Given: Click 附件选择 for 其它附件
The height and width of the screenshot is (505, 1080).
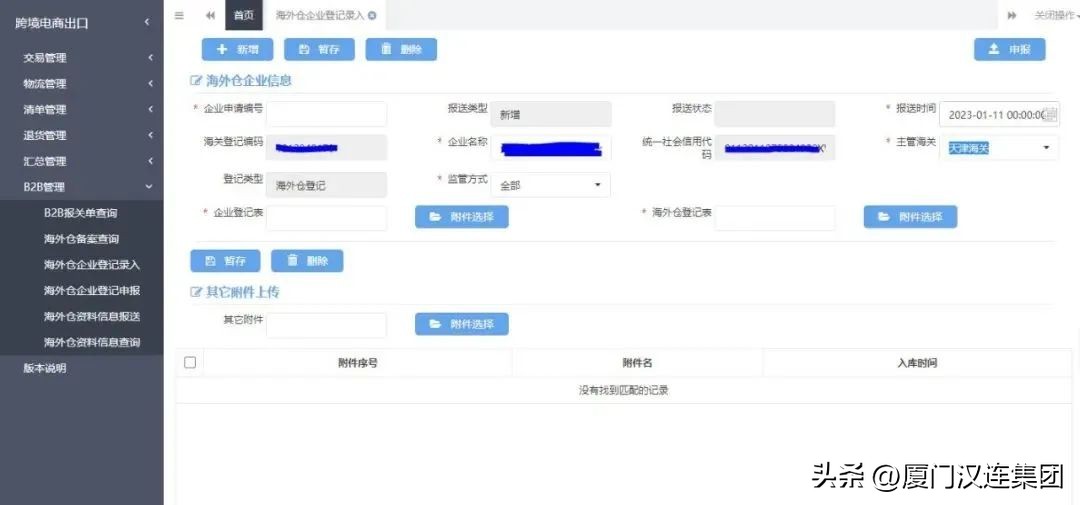Looking at the screenshot, I should [x=461, y=324].
